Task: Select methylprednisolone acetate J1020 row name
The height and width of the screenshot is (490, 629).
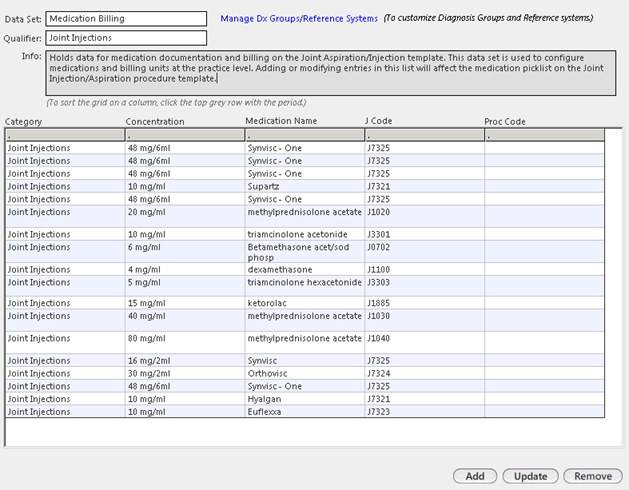Action: [x=305, y=217]
